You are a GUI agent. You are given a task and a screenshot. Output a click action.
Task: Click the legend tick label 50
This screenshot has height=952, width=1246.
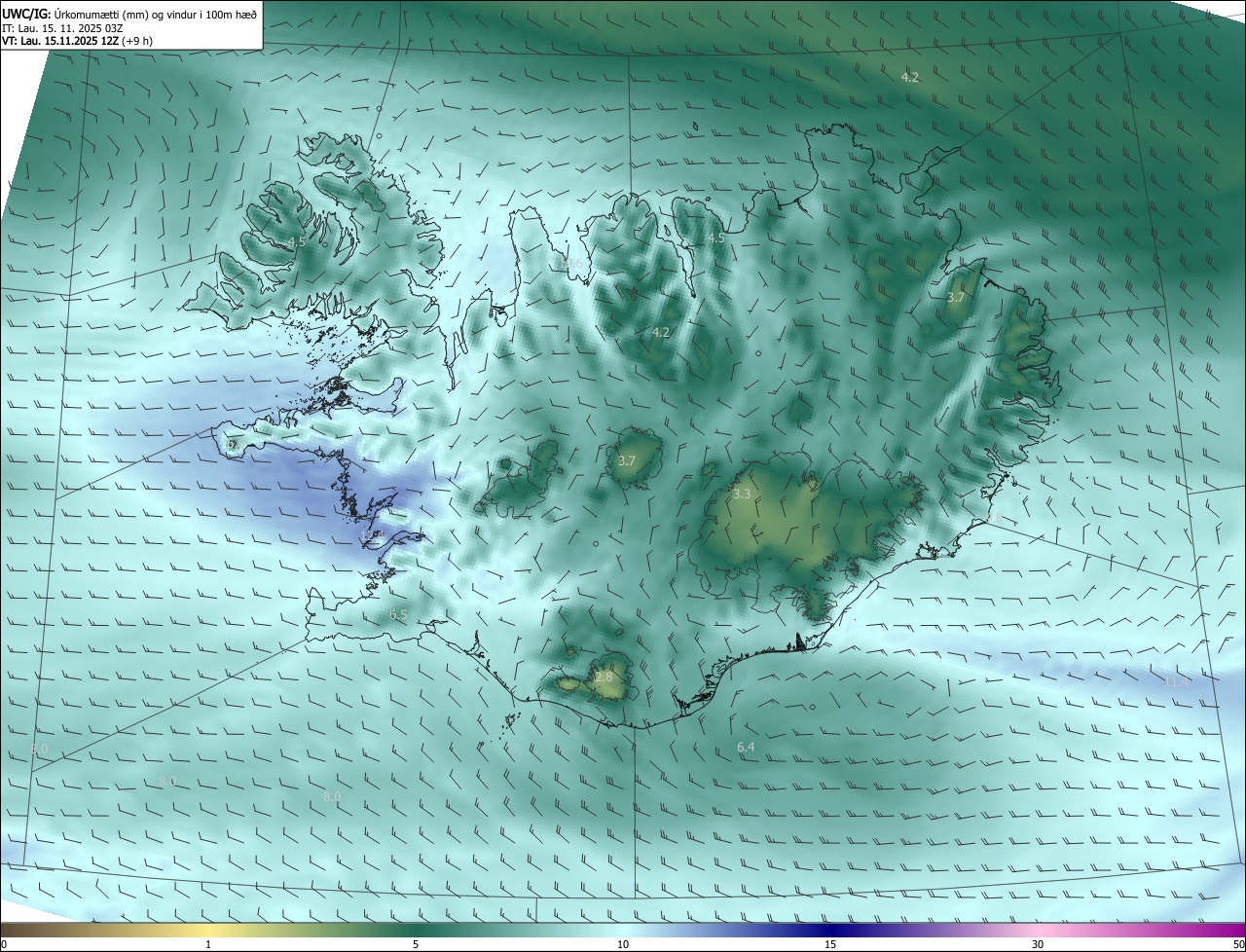point(1238,944)
